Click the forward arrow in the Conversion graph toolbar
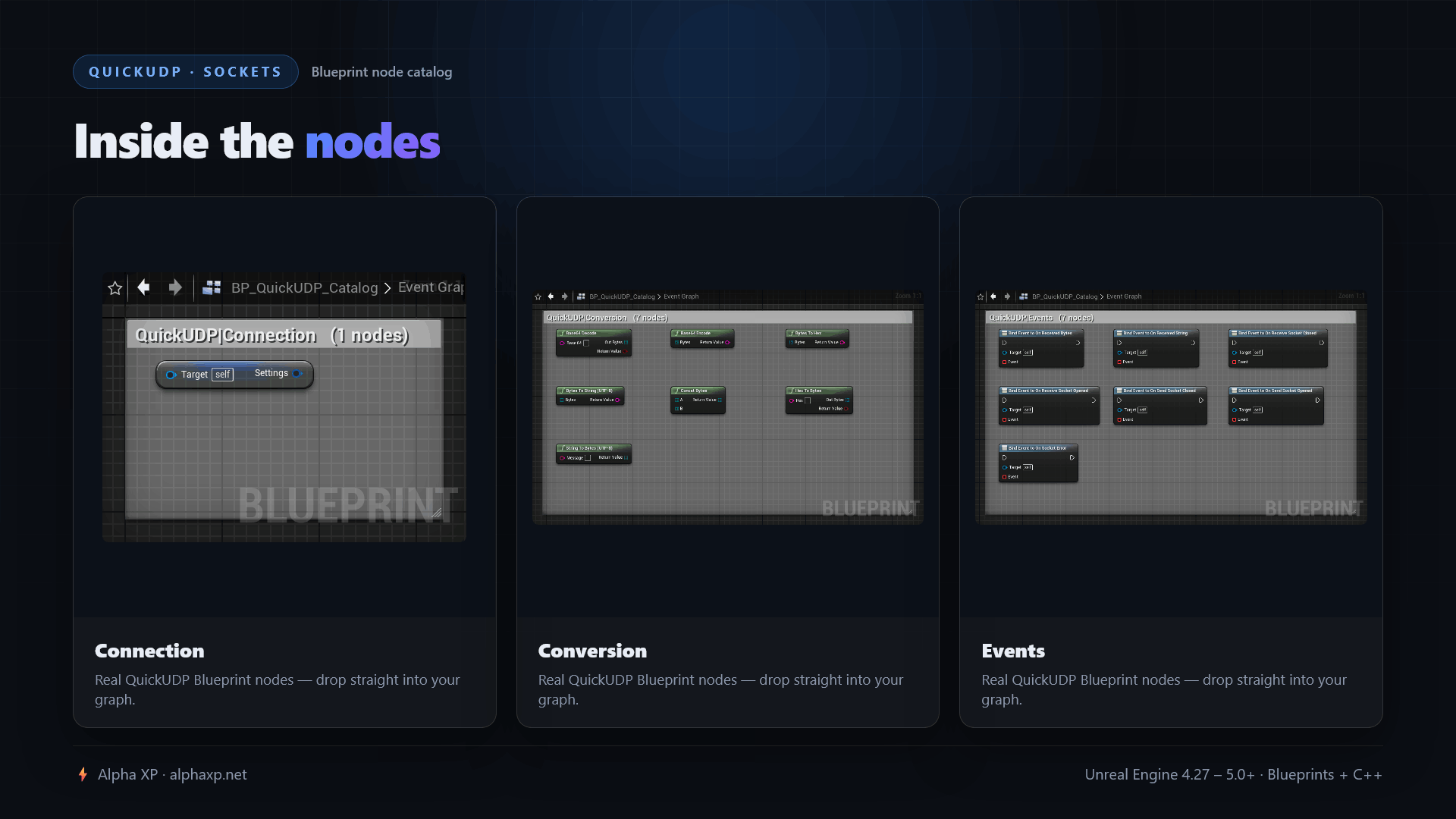Screen dimensions: 1456x819 click(564, 297)
